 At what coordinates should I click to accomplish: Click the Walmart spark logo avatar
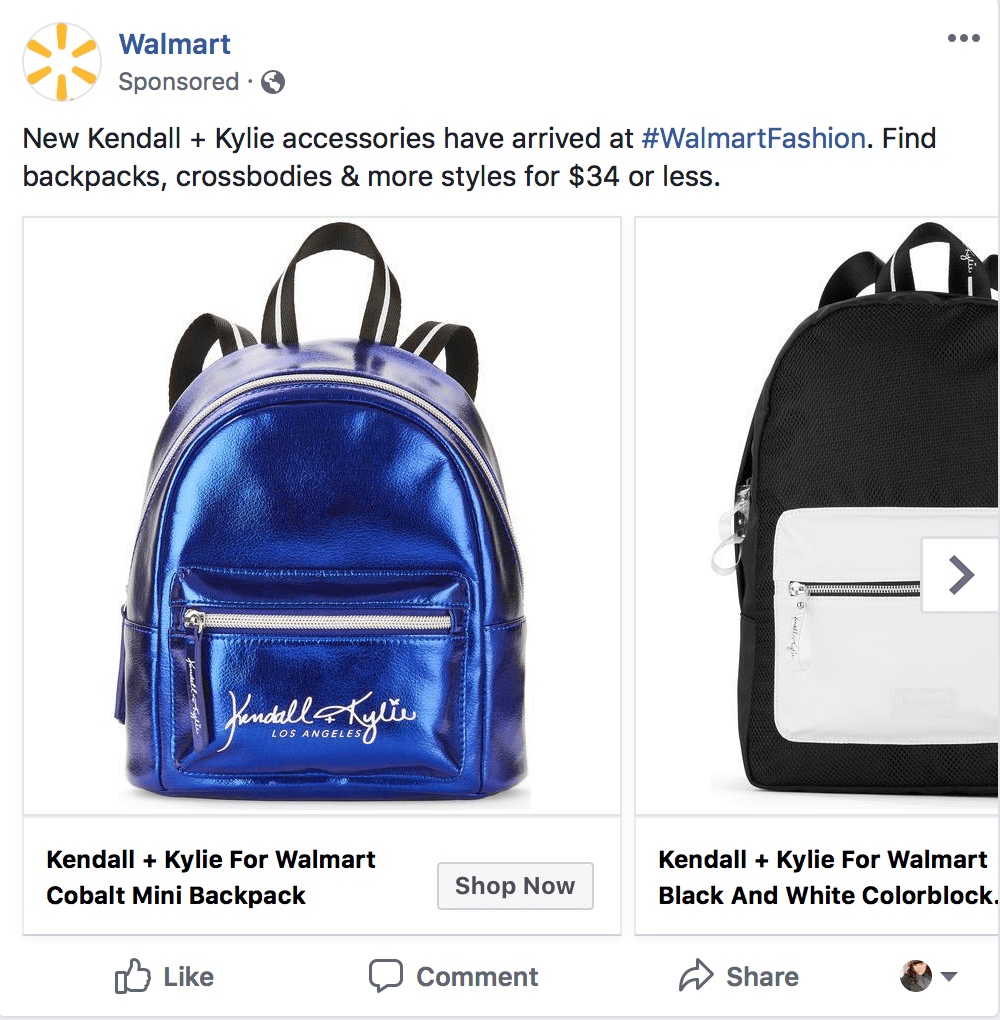(62, 62)
